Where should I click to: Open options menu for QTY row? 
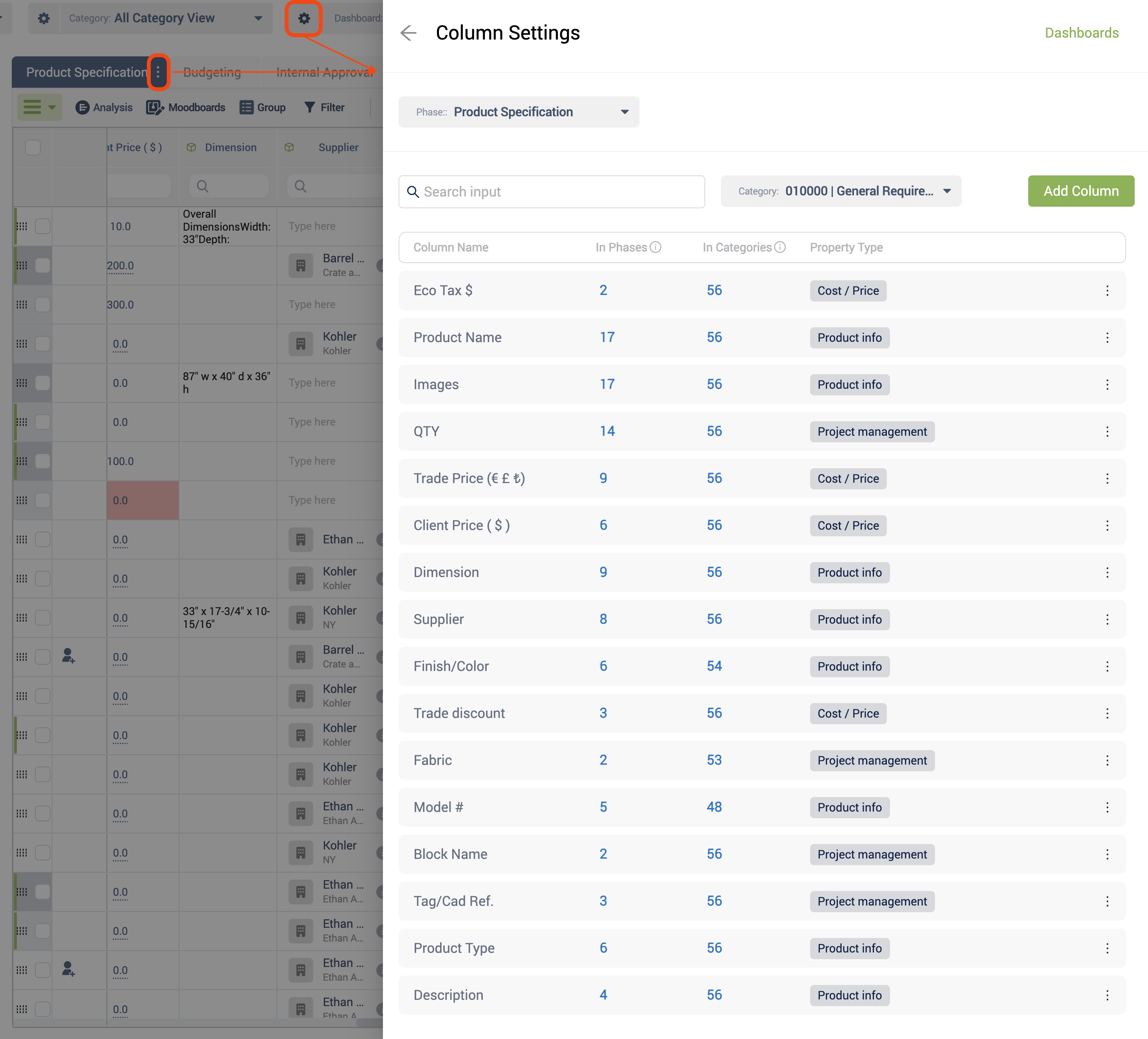pyautogui.click(x=1107, y=431)
